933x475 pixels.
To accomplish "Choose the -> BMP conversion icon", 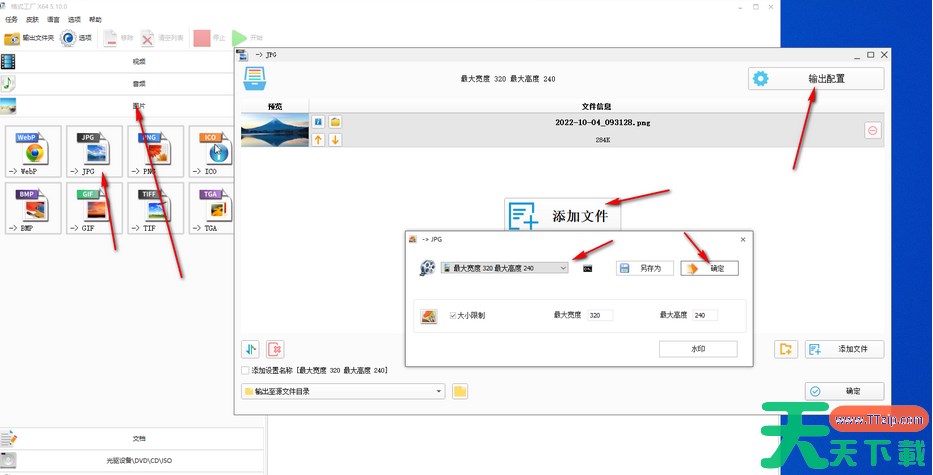I will point(33,208).
